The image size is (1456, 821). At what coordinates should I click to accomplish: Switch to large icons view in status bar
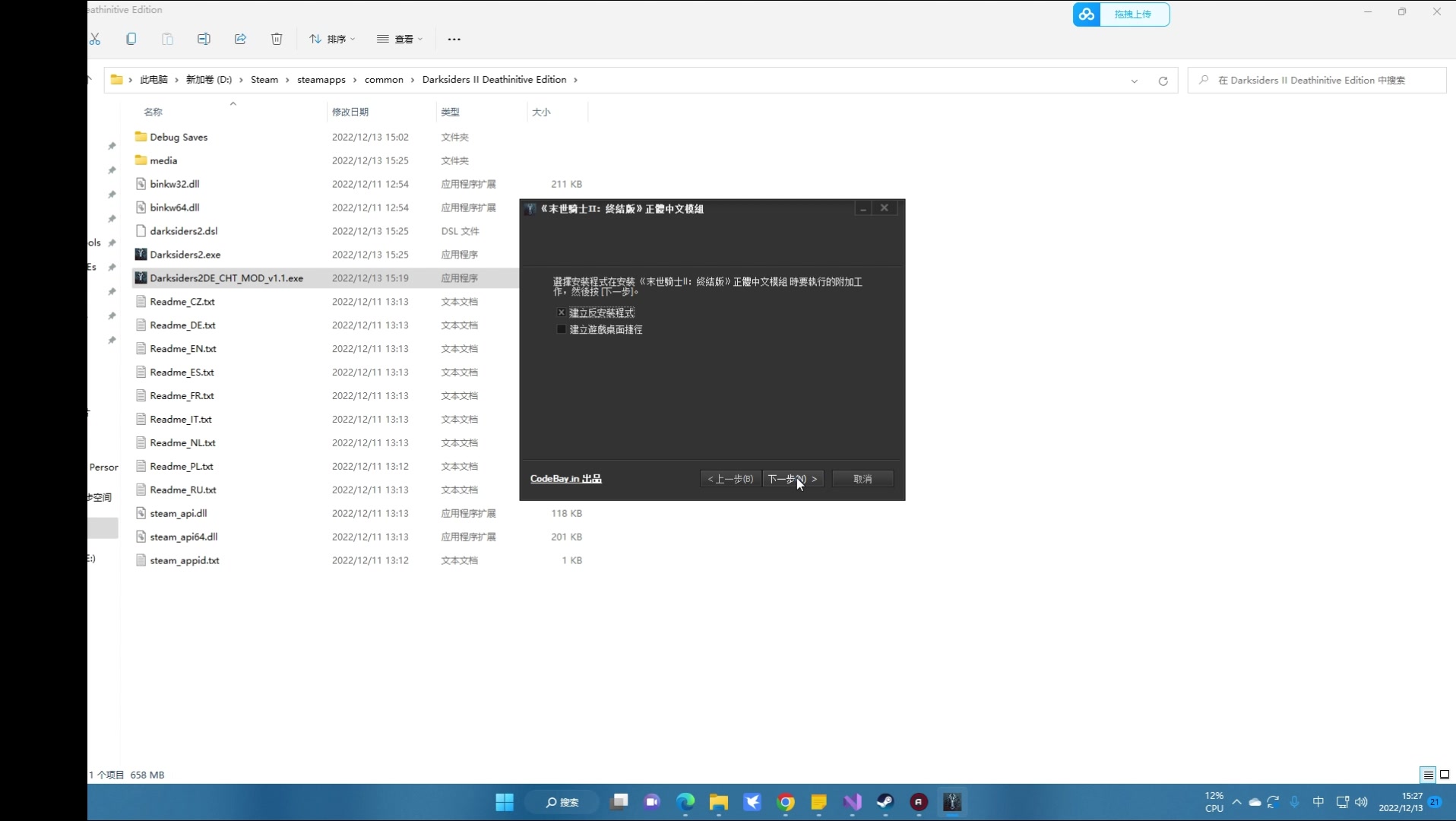tap(1445, 775)
